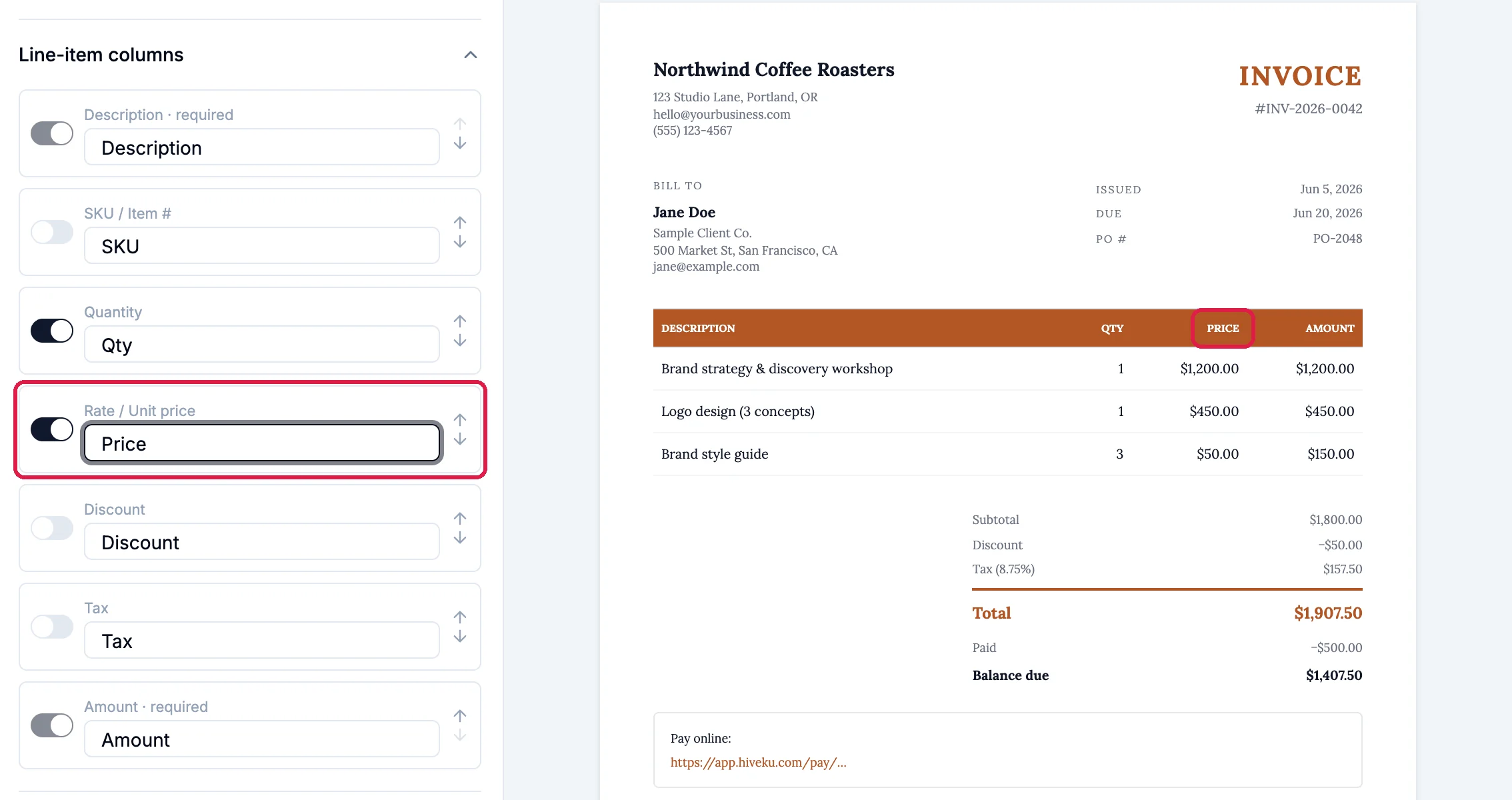
Task: Move Tax column up
Action: point(460,617)
